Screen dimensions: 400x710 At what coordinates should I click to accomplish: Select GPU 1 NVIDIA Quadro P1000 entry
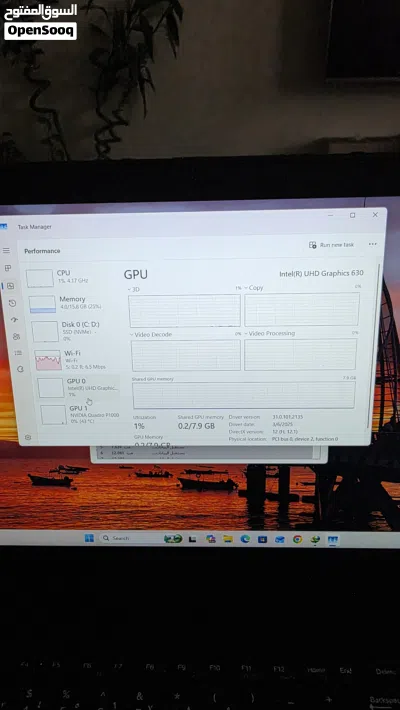[81, 414]
